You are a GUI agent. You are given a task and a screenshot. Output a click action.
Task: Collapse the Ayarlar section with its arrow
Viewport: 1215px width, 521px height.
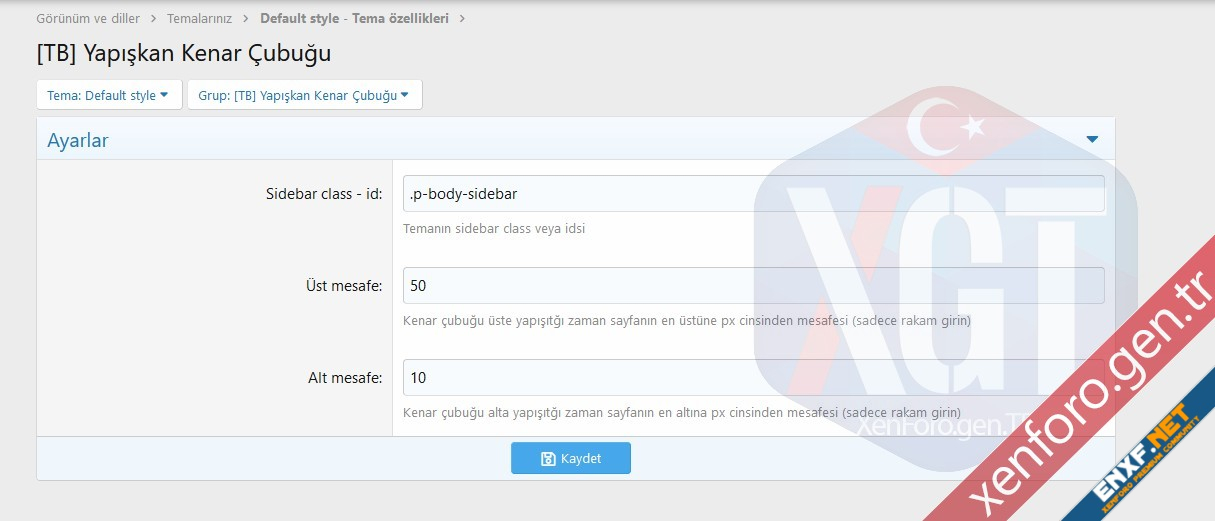pos(1092,140)
